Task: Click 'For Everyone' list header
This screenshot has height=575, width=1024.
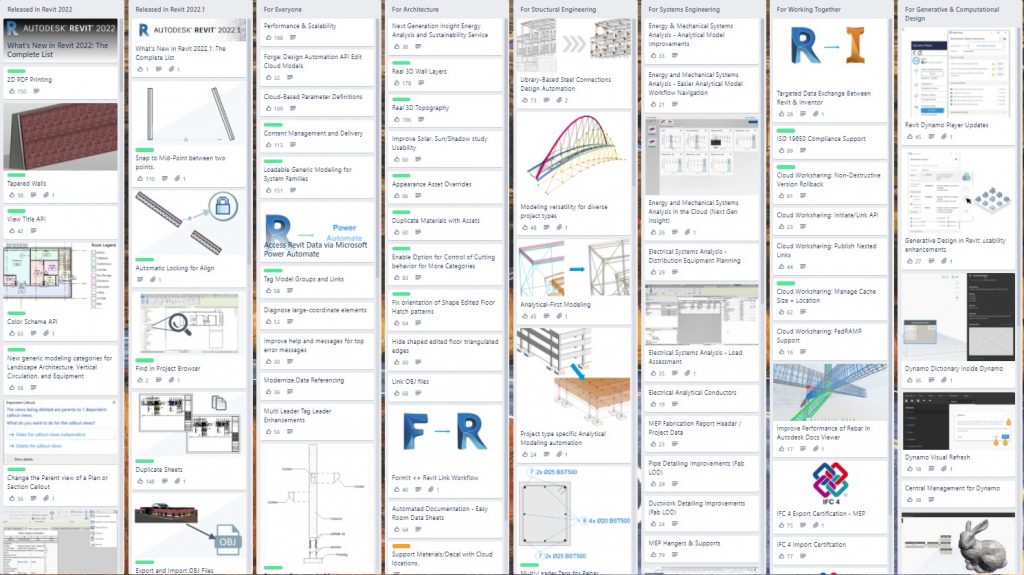Action: [283, 9]
